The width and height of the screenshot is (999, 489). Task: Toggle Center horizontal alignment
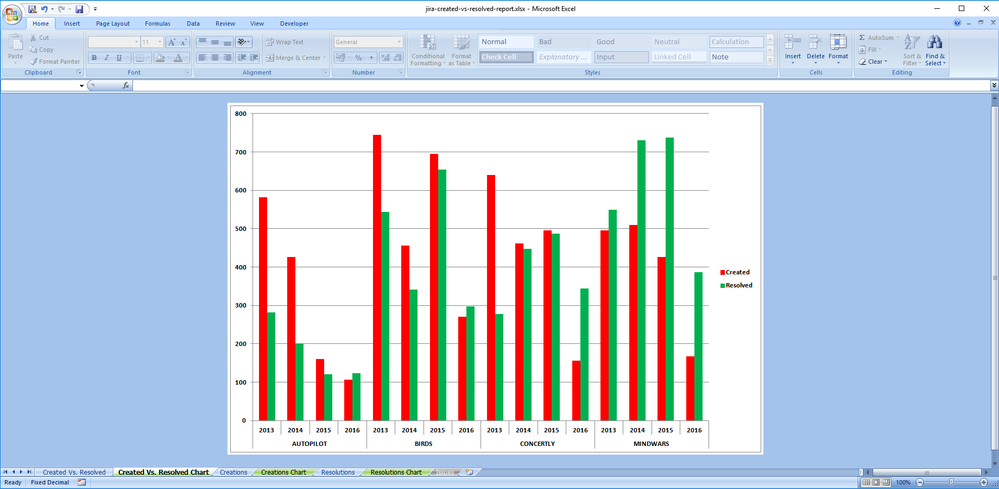click(x=215, y=58)
